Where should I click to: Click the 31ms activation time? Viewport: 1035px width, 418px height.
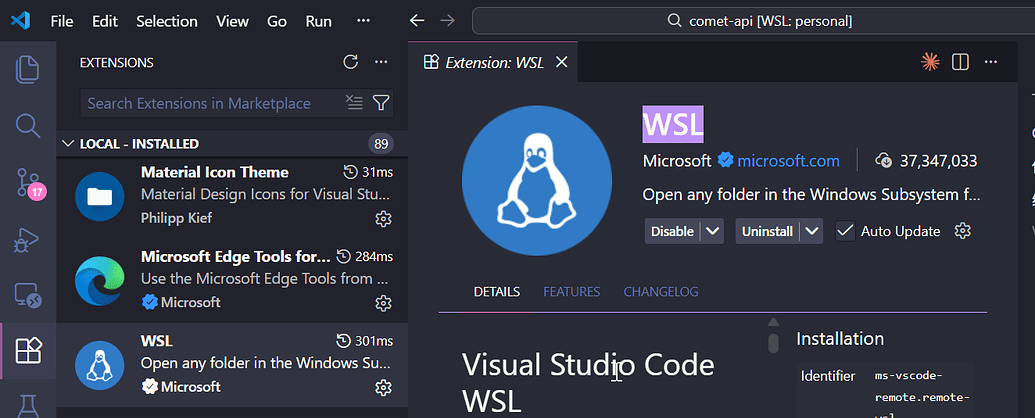pos(376,172)
